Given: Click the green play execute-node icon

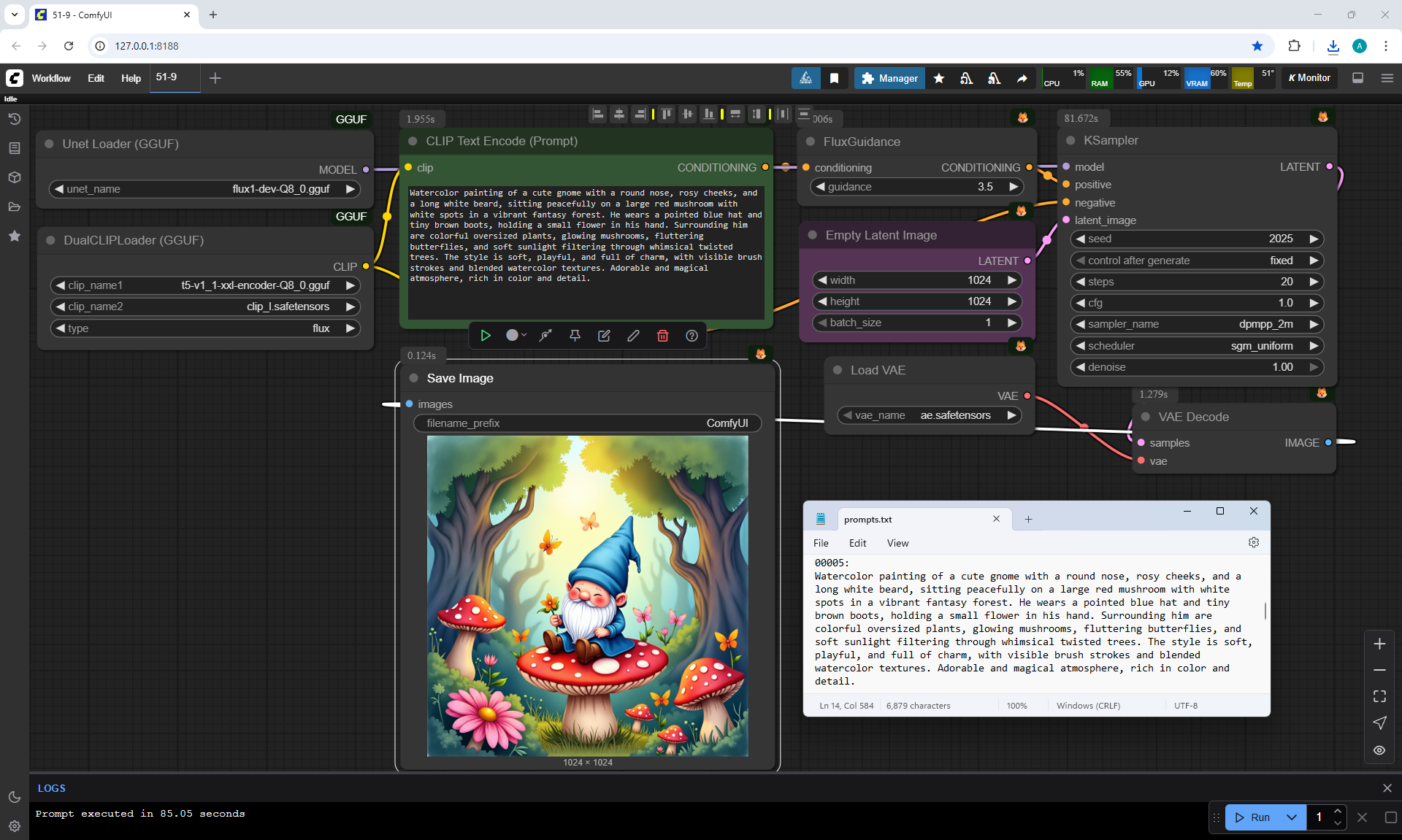Looking at the screenshot, I should tap(486, 336).
